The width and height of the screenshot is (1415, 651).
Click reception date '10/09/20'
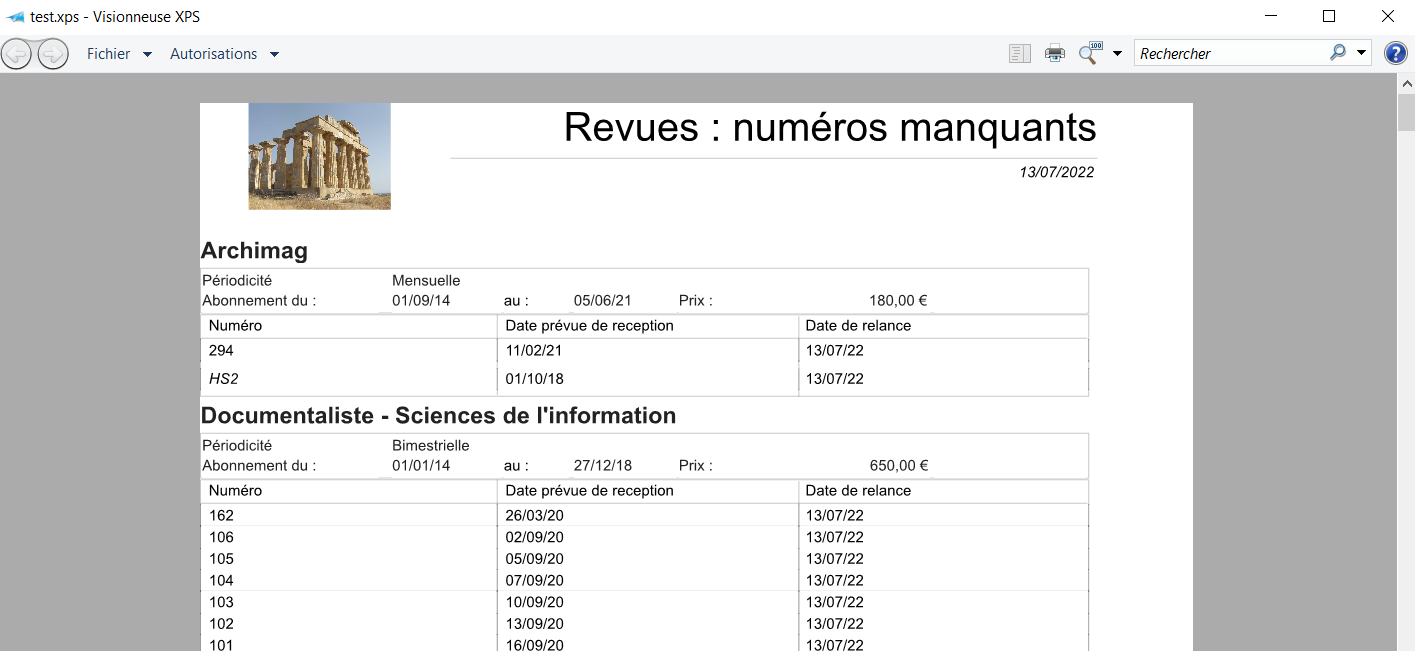coord(534,602)
